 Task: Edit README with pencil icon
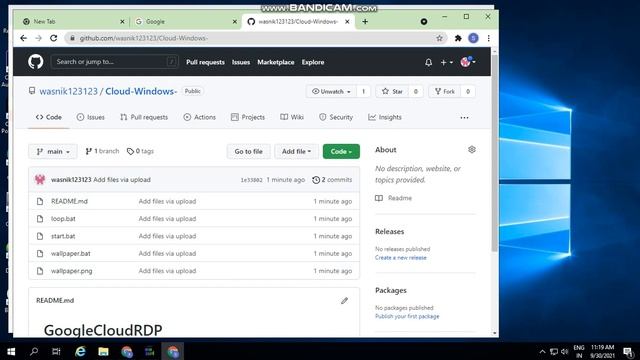point(344,301)
